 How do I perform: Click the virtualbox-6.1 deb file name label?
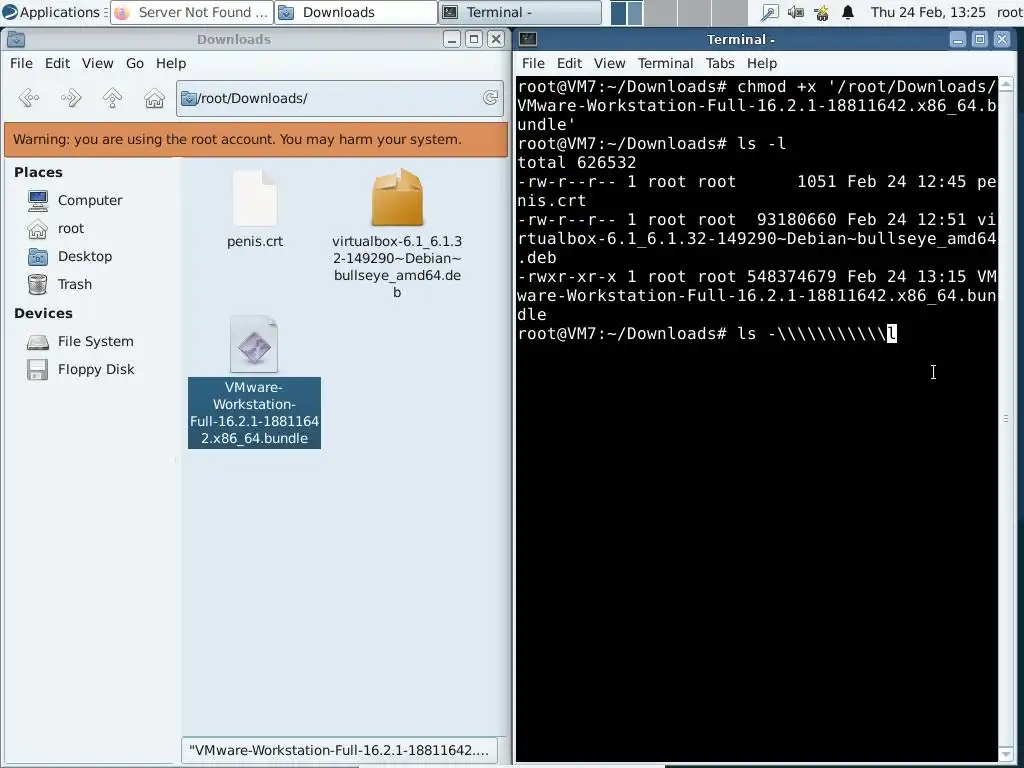(x=397, y=266)
